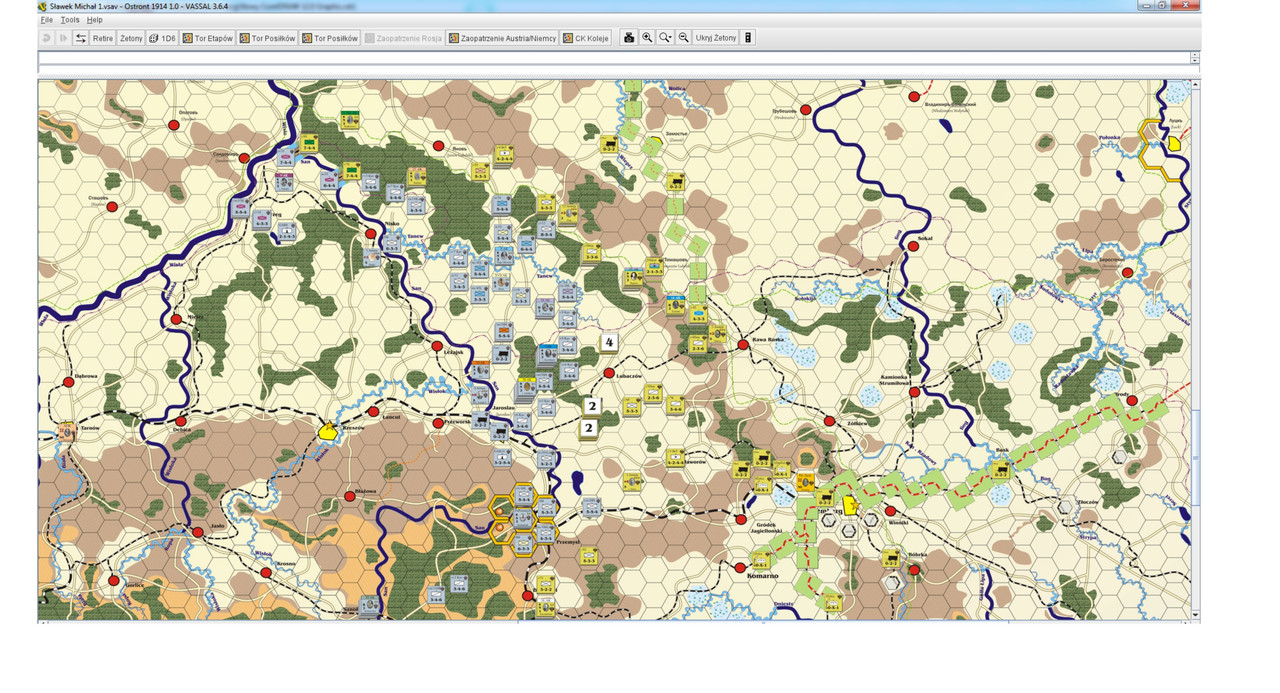Select the yellow pentagon marker near Lwów
This screenshot has height=693, width=1280.
coord(851,505)
